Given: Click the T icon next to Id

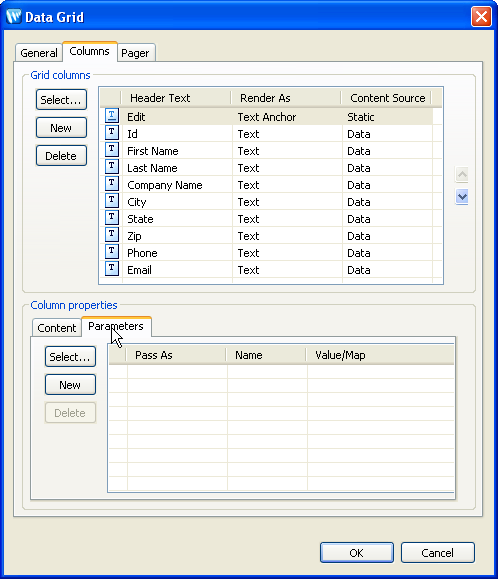Looking at the screenshot, I should 111,132.
